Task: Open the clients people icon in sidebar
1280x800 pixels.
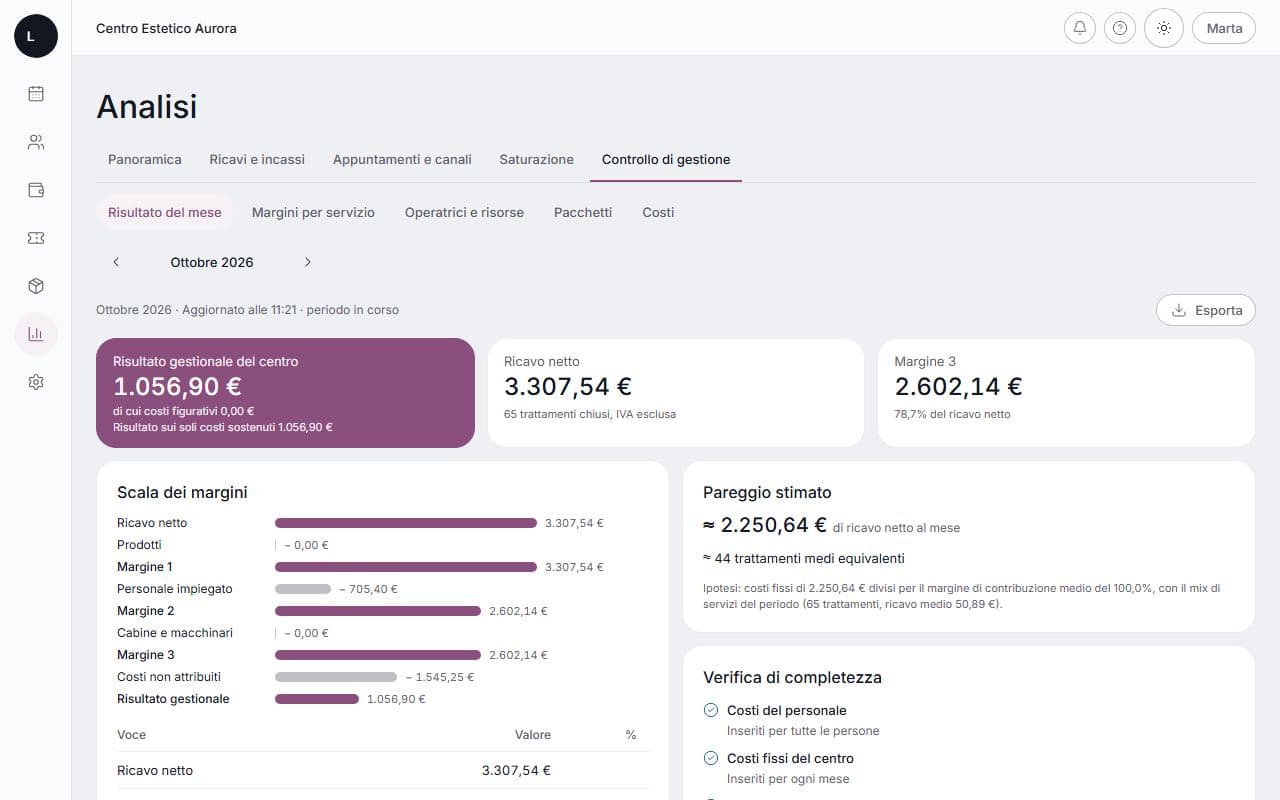Action: tap(36, 142)
